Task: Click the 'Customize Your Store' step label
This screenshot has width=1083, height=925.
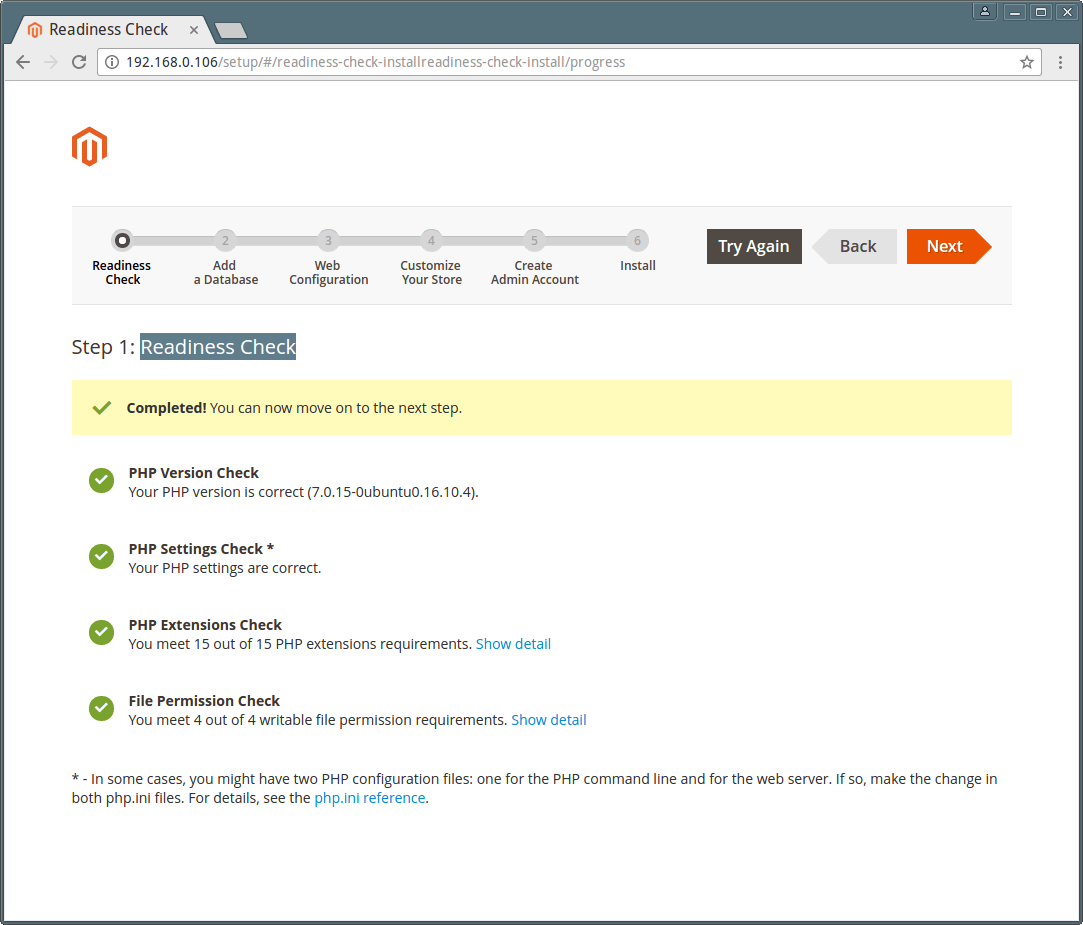Action: 431,272
